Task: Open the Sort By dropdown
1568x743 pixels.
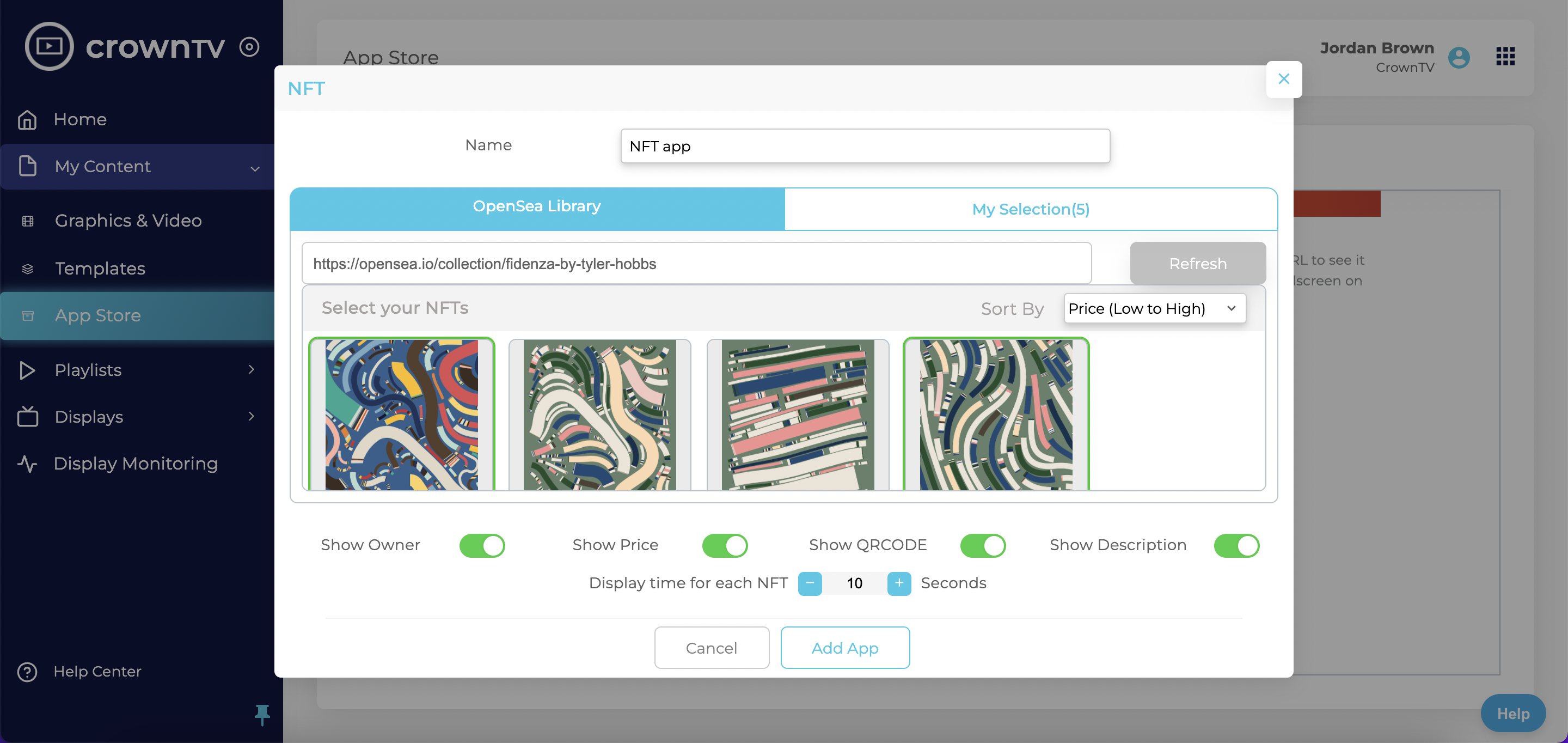Action: click(x=1155, y=309)
